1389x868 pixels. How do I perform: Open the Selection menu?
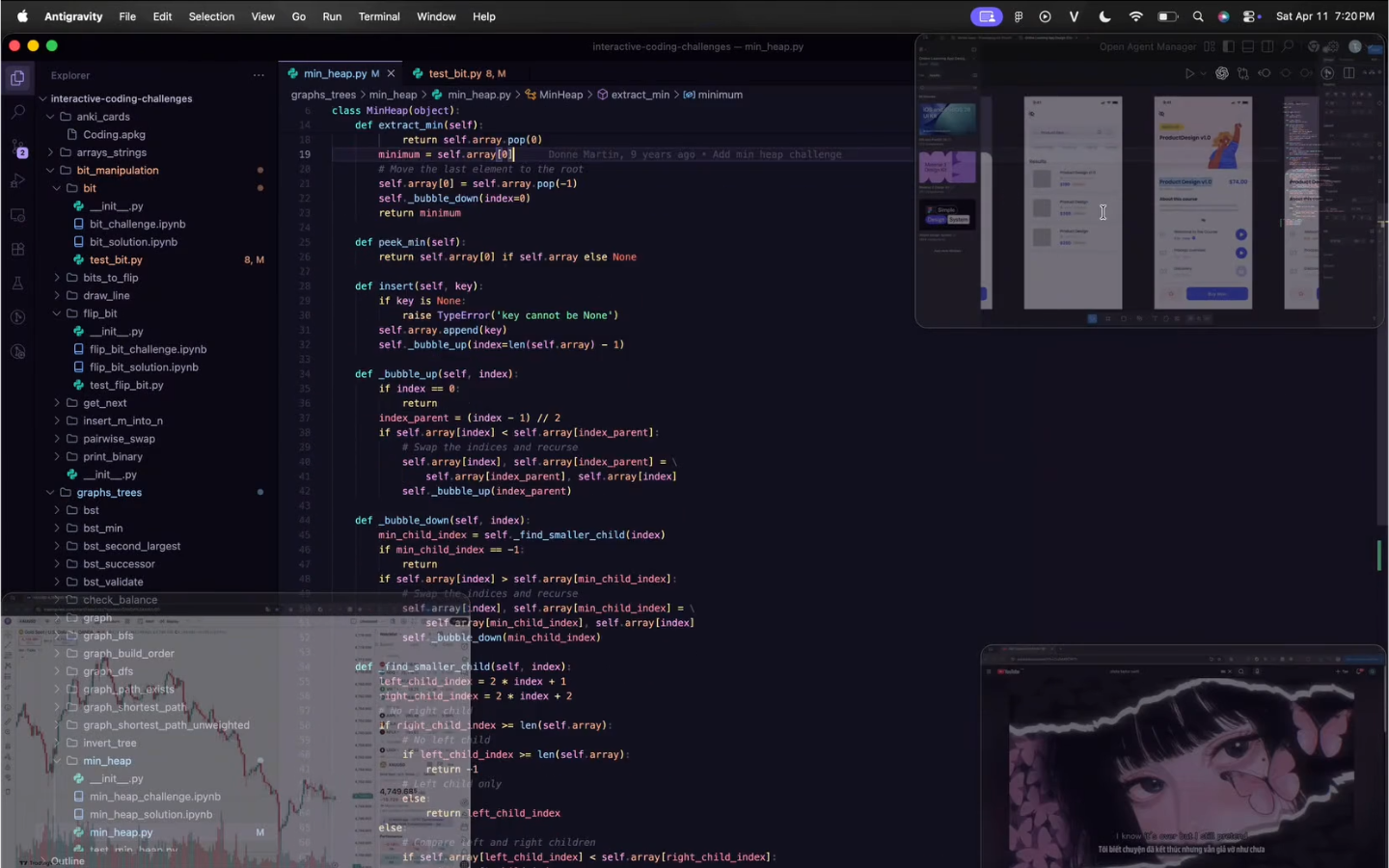[211, 16]
